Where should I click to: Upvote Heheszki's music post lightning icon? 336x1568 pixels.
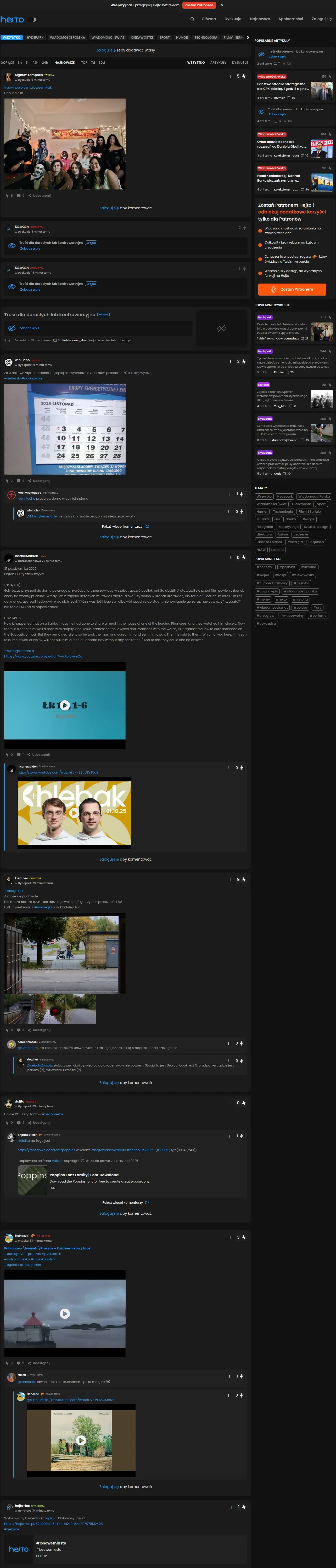243,1237
